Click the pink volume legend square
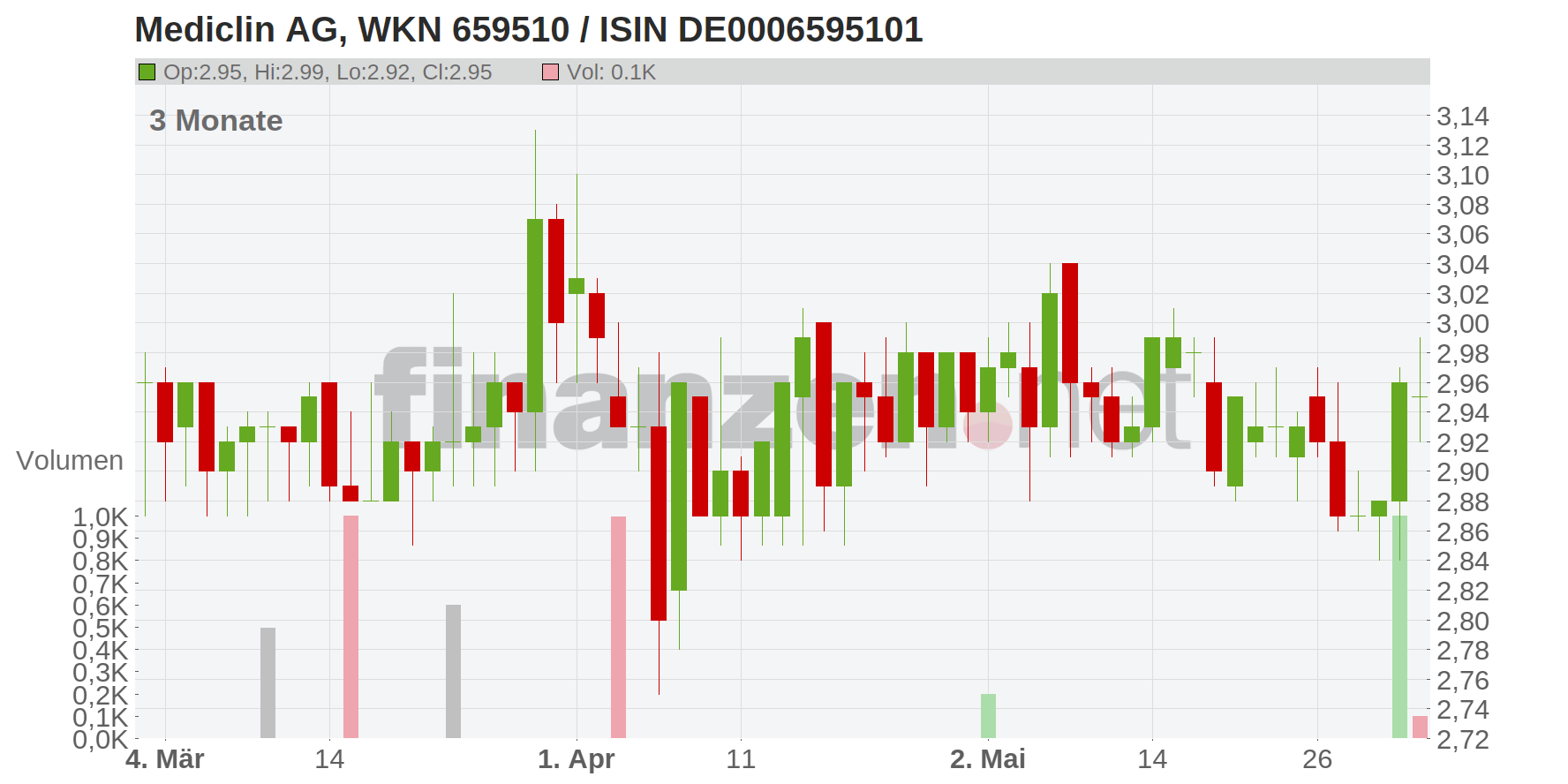1568x784 pixels. pos(550,72)
